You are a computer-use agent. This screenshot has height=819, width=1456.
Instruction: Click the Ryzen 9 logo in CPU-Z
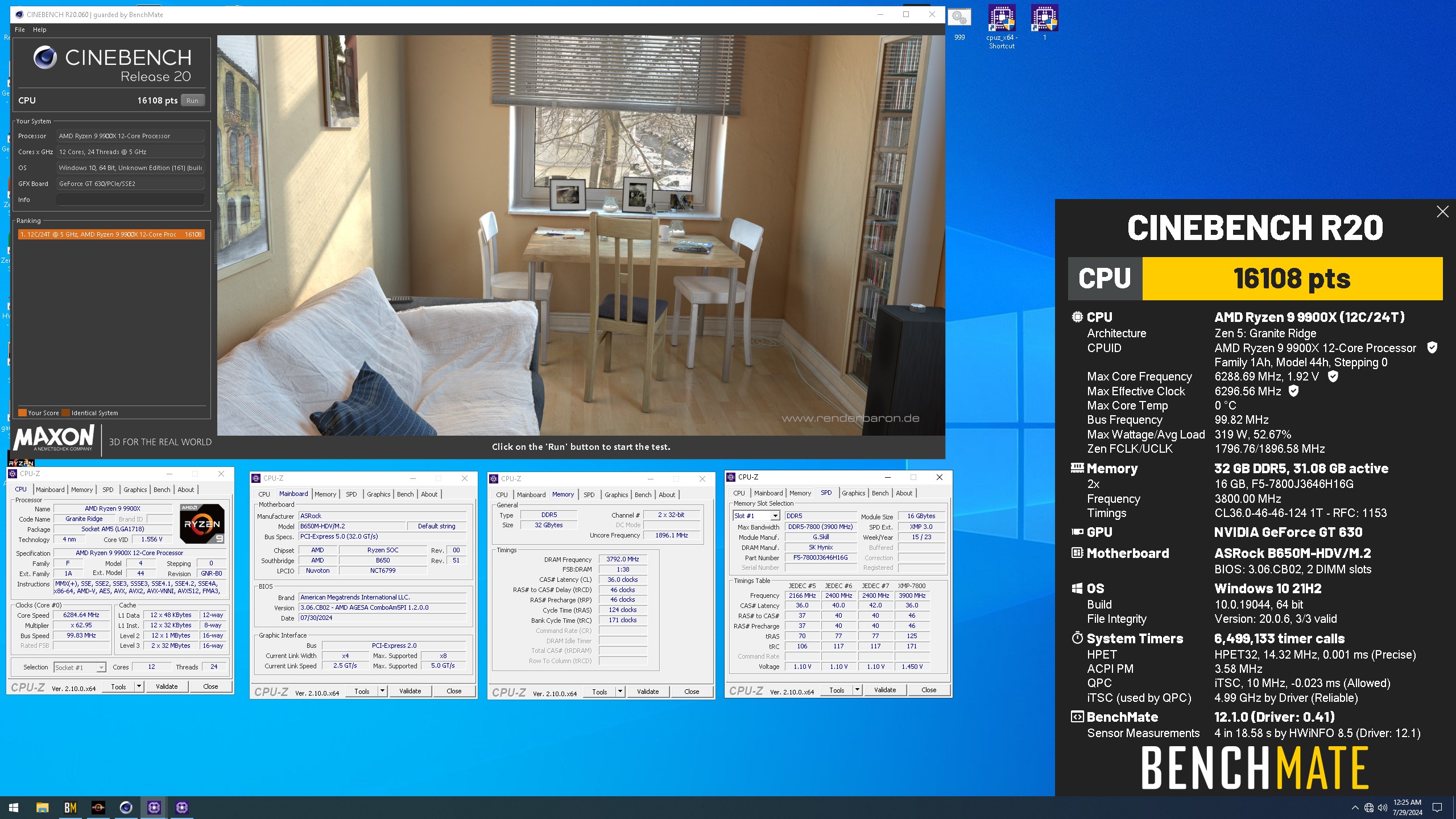202,523
